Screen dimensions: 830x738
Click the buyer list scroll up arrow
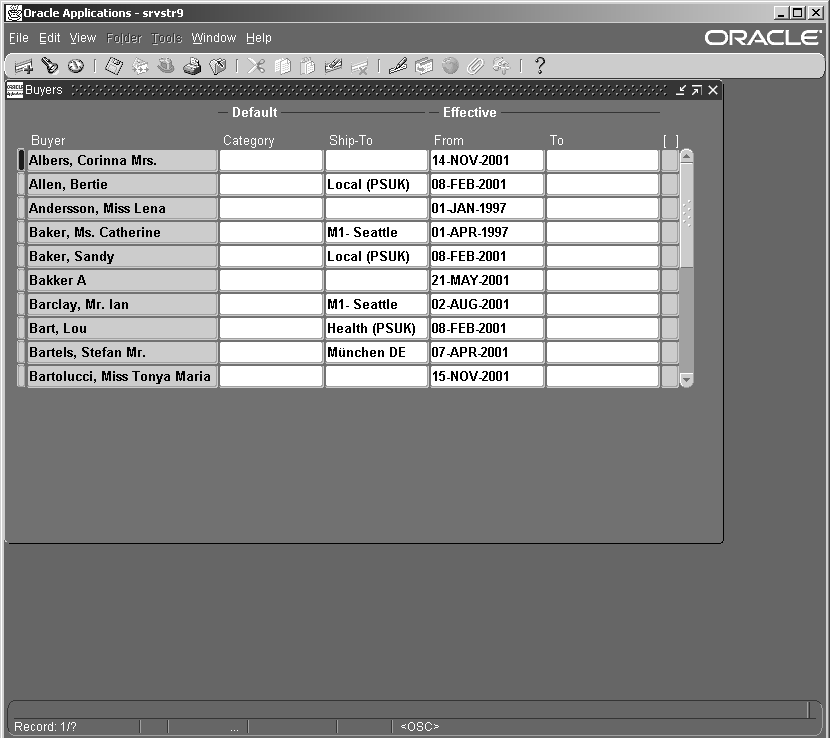[687, 156]
